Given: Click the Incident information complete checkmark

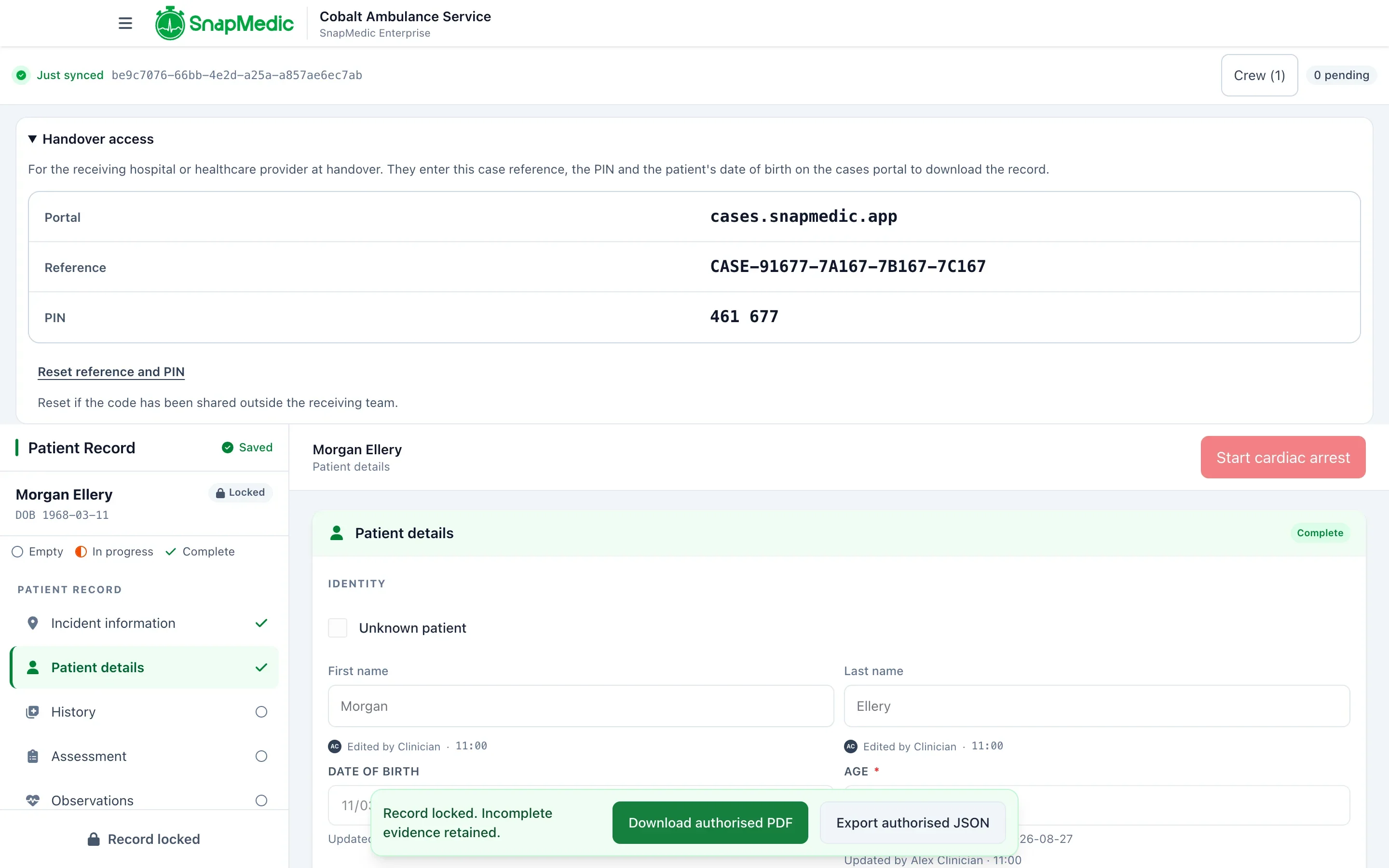Looking at the screenshot, I should pos(261,623).
